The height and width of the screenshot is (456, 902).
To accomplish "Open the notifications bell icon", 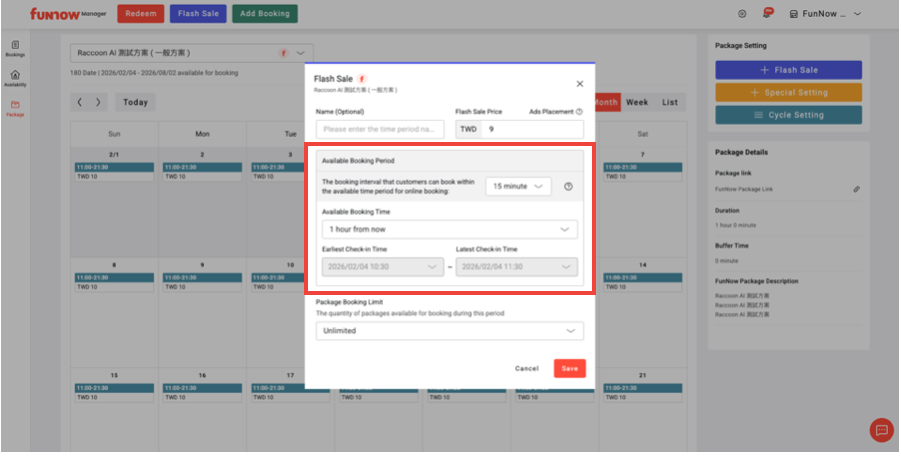I will point(767,14).
